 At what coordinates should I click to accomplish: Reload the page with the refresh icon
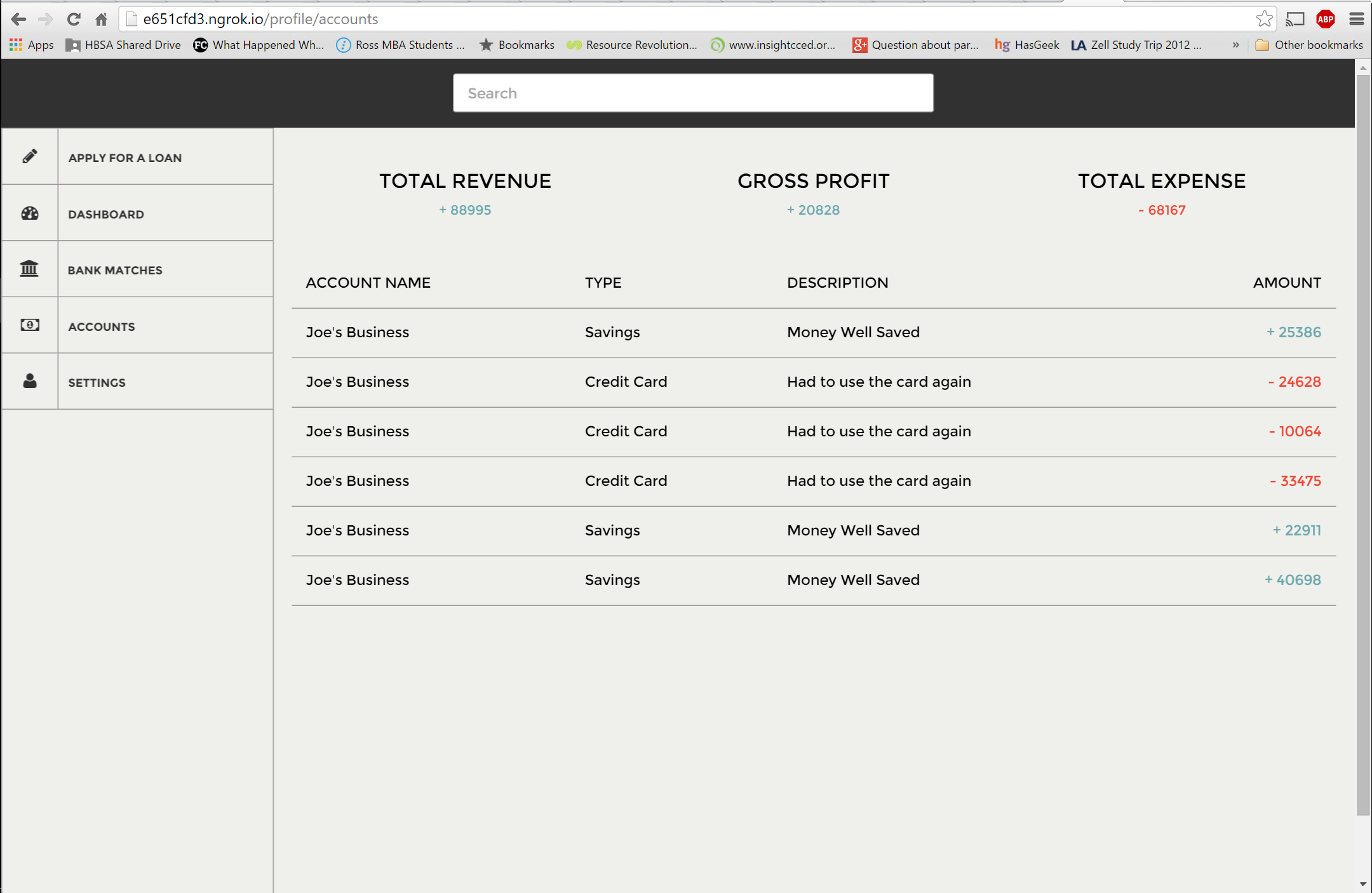coord(74,19)
